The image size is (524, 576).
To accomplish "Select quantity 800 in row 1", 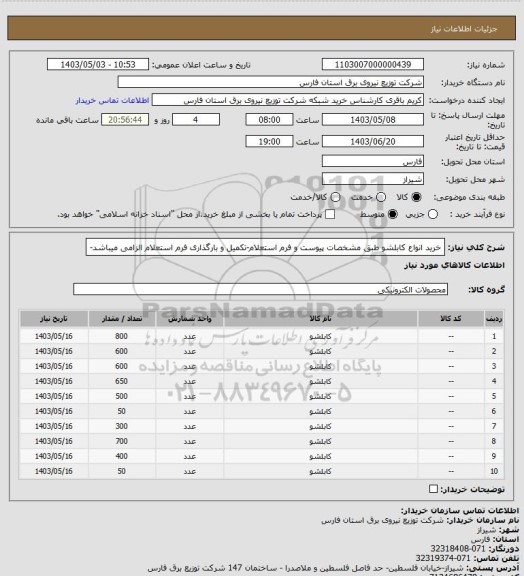I will point(122,336).
